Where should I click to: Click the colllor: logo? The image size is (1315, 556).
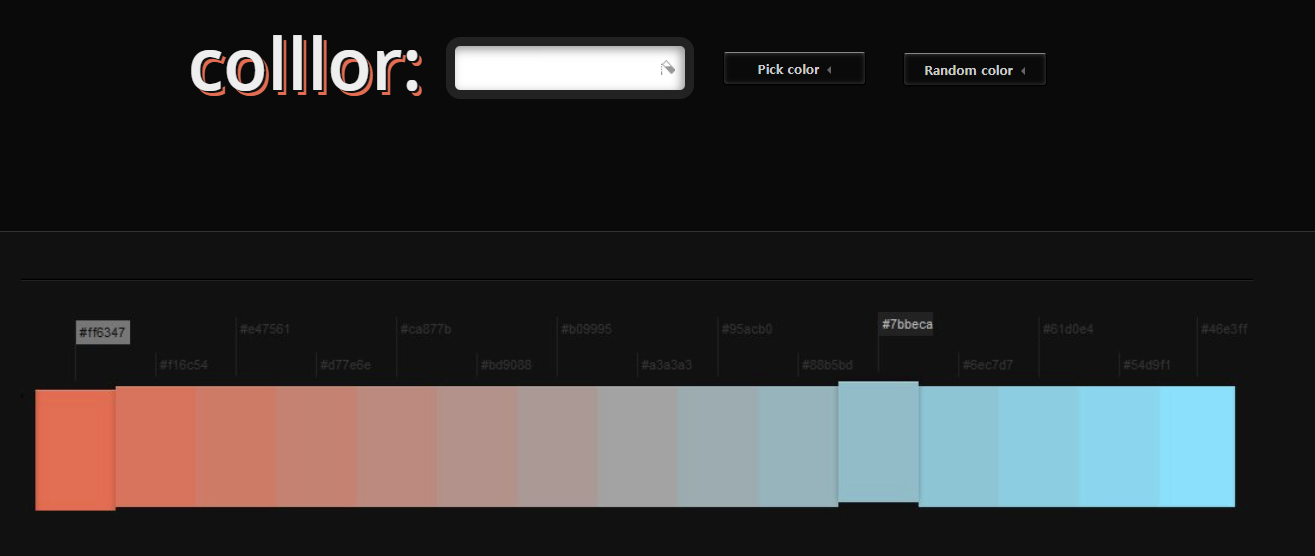(306, 67)
